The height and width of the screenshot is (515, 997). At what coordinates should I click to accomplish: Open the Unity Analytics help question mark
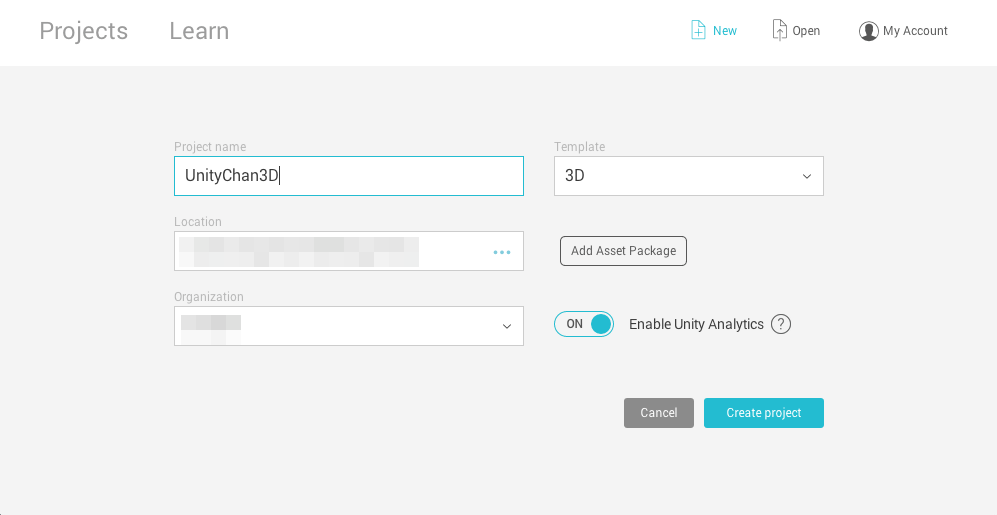pyautogui.click(x=781, y=324)
